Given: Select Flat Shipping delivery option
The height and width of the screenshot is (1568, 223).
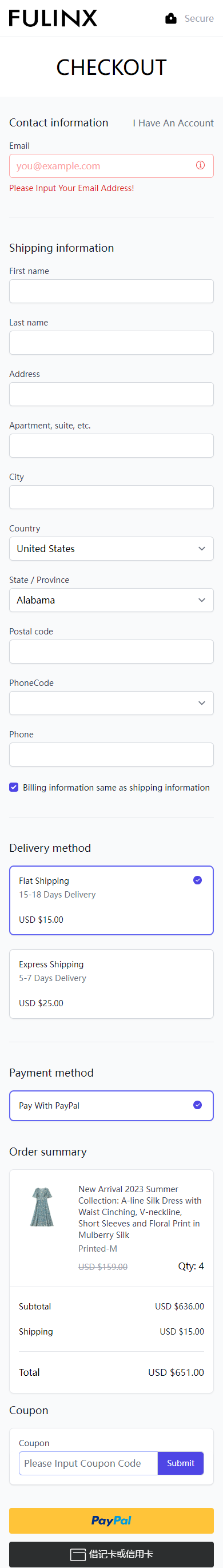Looking at the screenshot, I should click(111, 900).
